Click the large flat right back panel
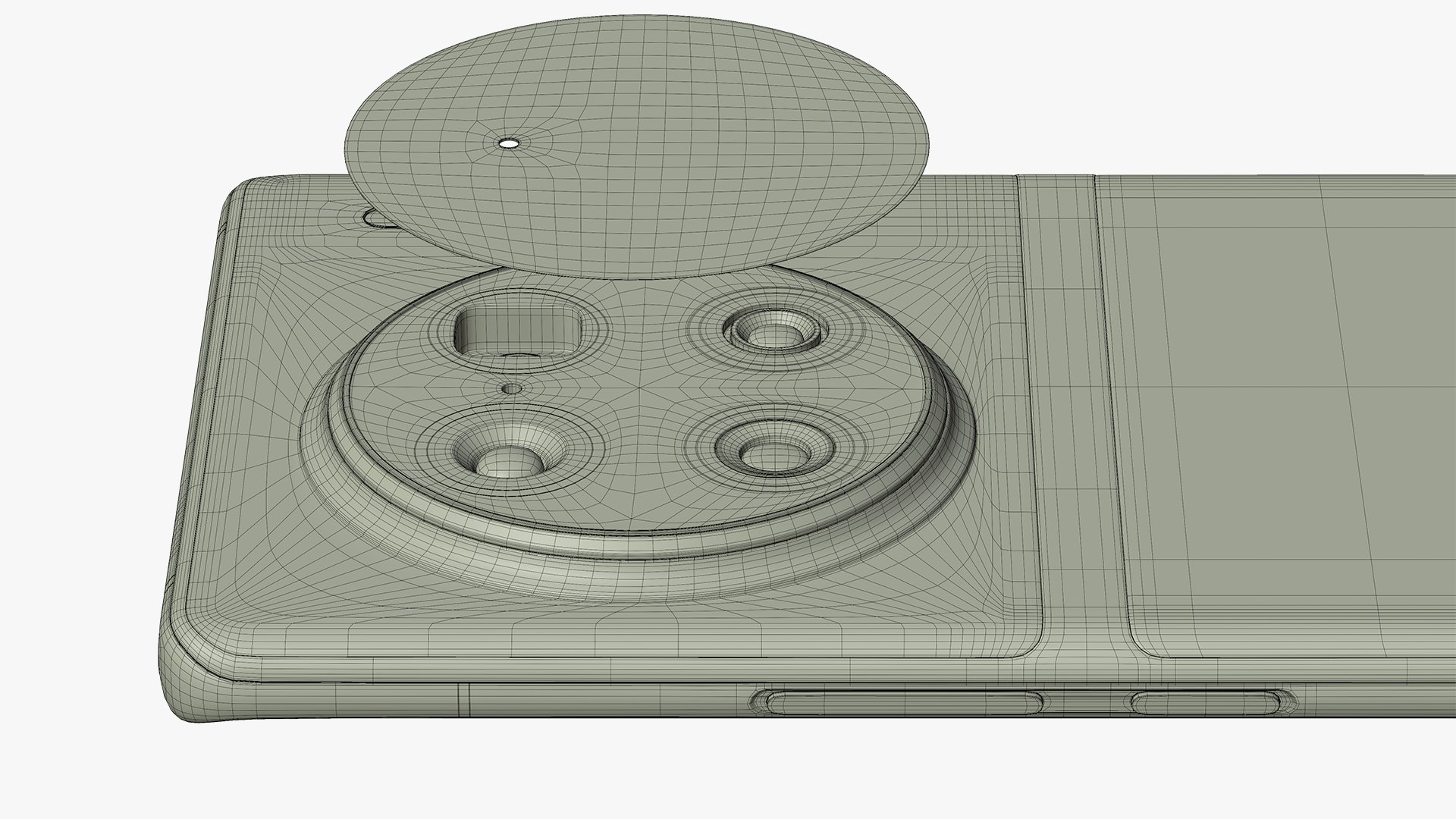 pos(1289,417)
